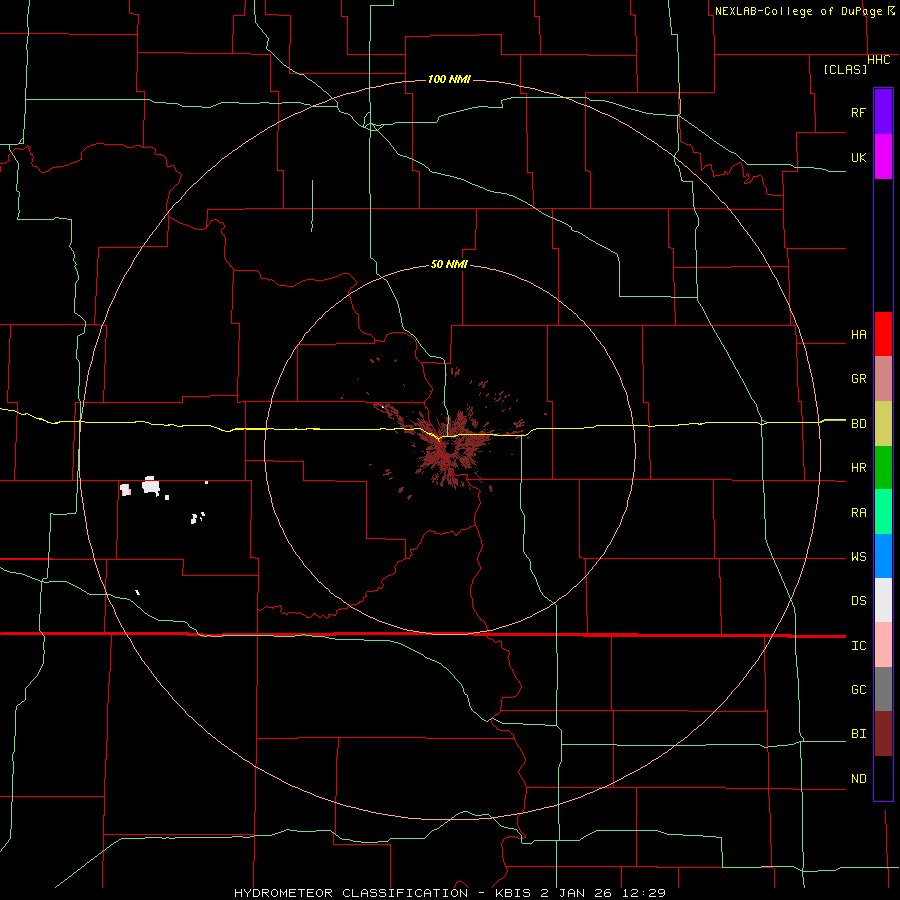Click the HA legend label

pyautogui.click(x=858, y=335)
